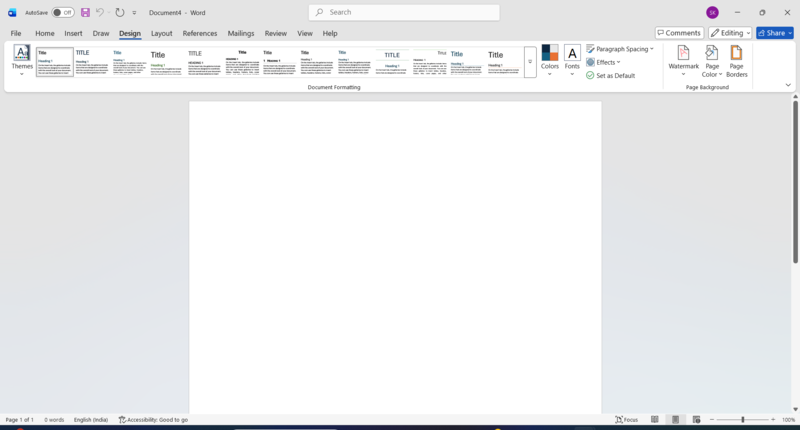
Task: Open the SK account profile icon
Action: point(712,12)
